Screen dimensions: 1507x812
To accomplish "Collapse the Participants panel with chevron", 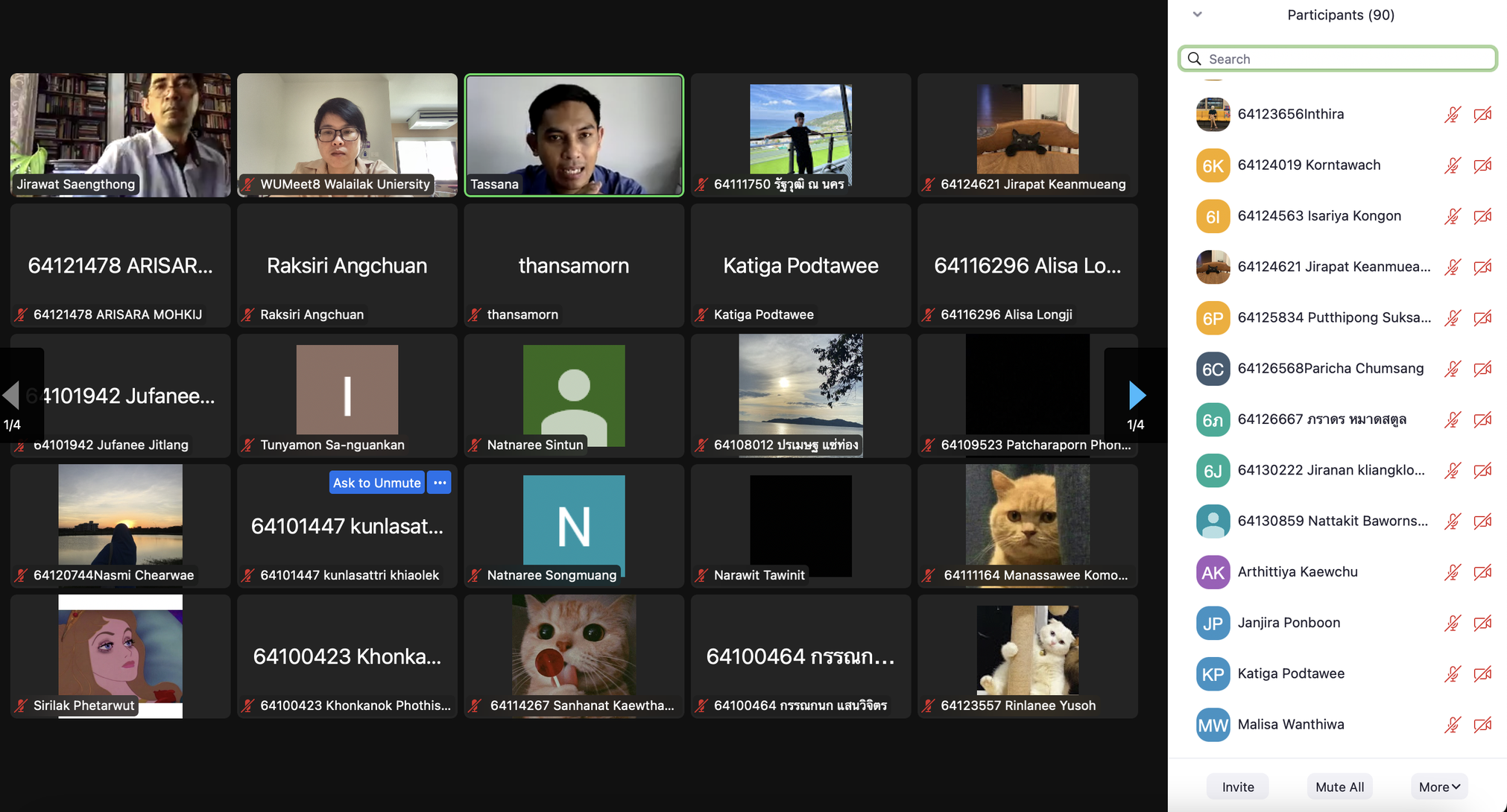I will coord(1197,14).
